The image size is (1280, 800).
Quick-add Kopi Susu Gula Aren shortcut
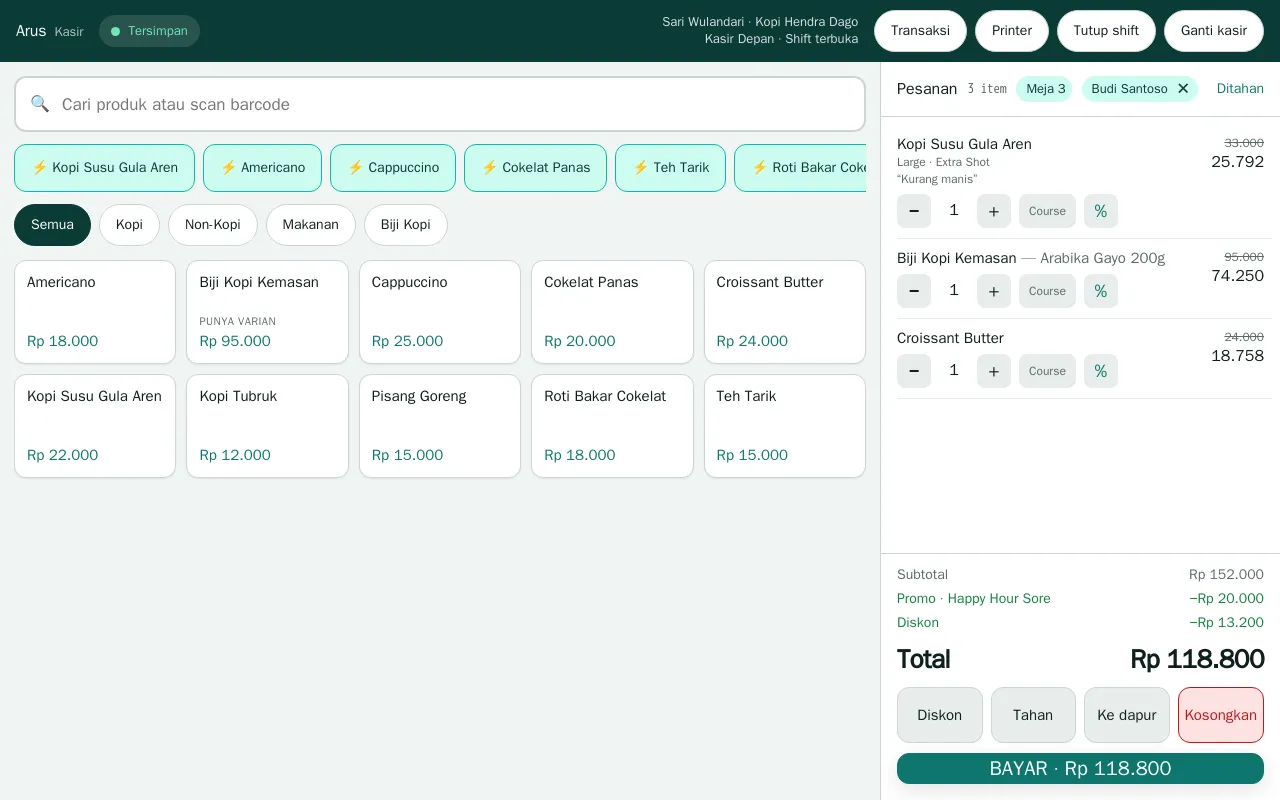[104, 168]
